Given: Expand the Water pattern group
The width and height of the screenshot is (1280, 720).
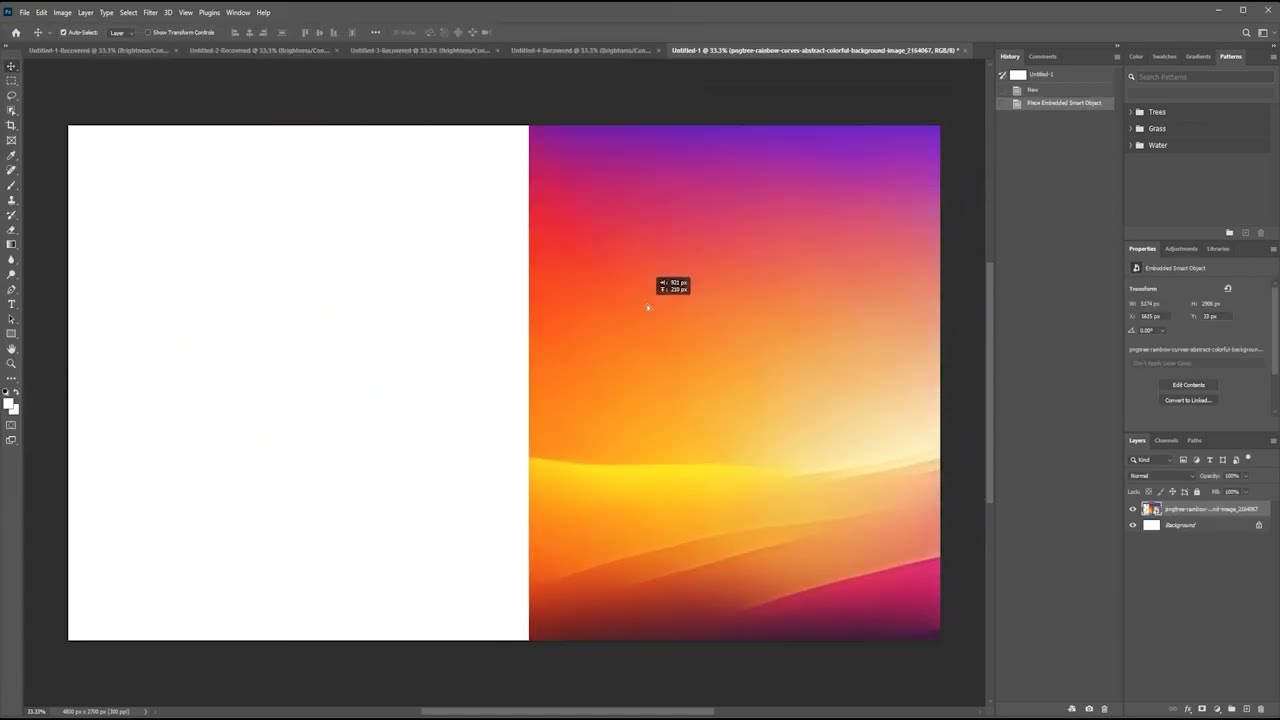Looking at the screenshot, I should (x=1131, y=145).
